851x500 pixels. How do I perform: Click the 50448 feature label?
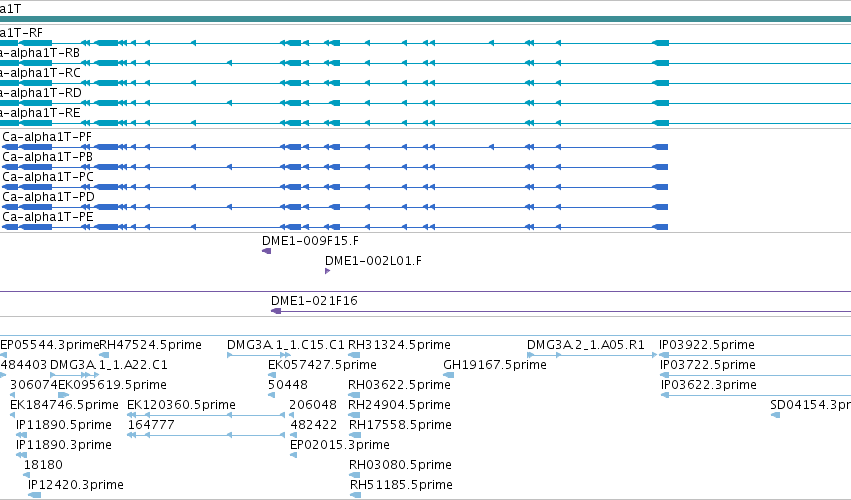point(288,385)
